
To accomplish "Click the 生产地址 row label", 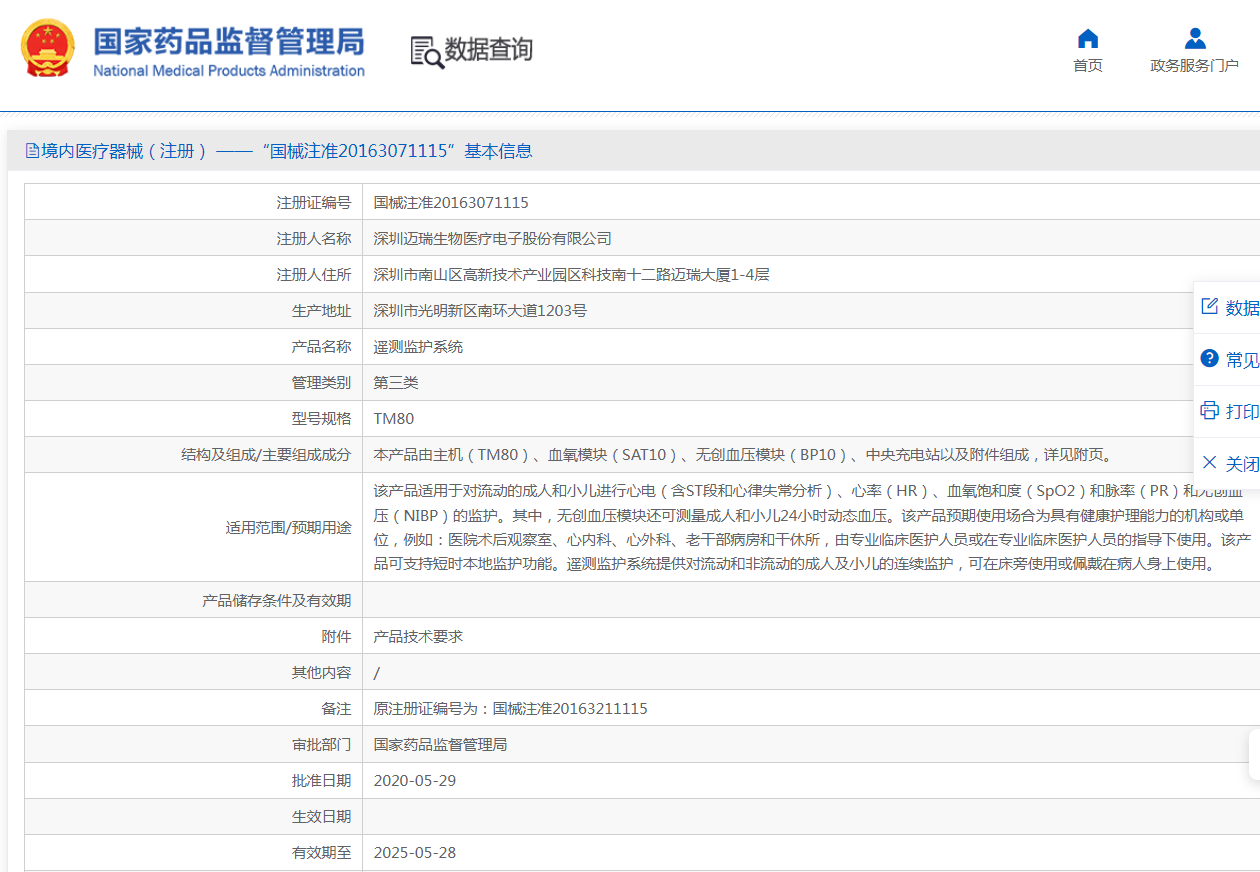I will coord(321,310).
